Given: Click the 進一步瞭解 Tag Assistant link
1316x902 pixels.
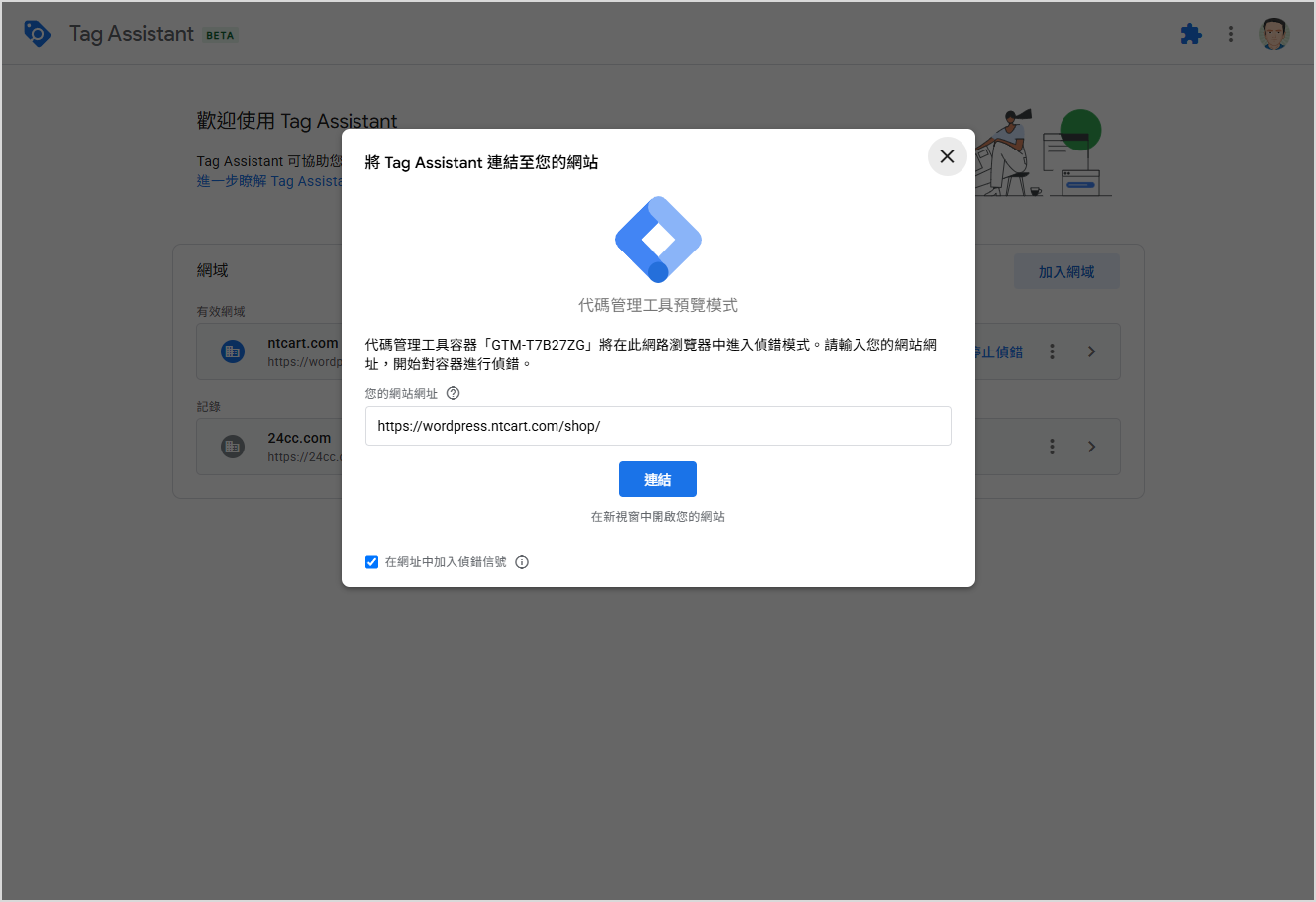Looking at the screenshot, I should click(x=268, y=181).
